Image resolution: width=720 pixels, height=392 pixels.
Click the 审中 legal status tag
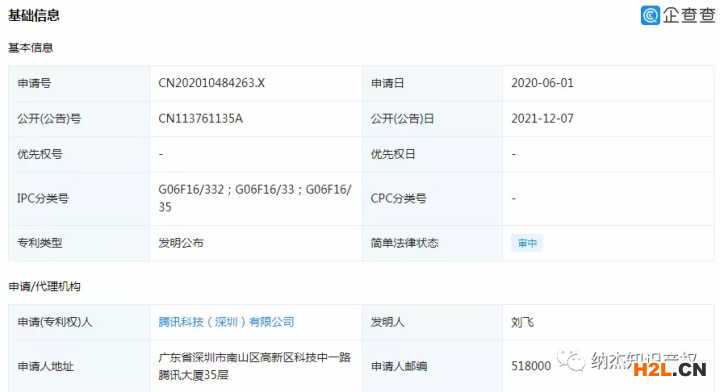pos(527,243)
